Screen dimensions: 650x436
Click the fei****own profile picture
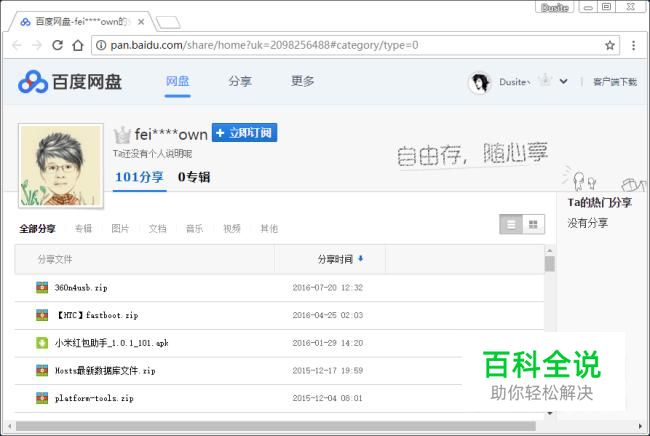[x=61, y=165]
